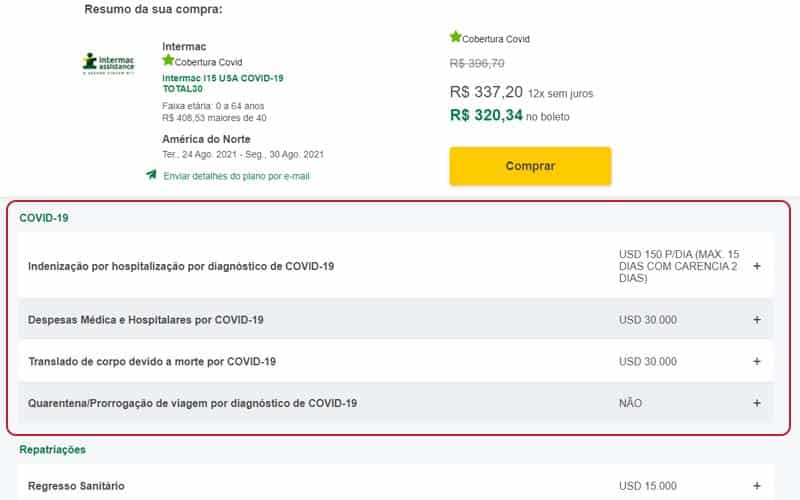Expand Quarentena/Prorrogação de viagem plus icon
800x500 pixels.
757,403
